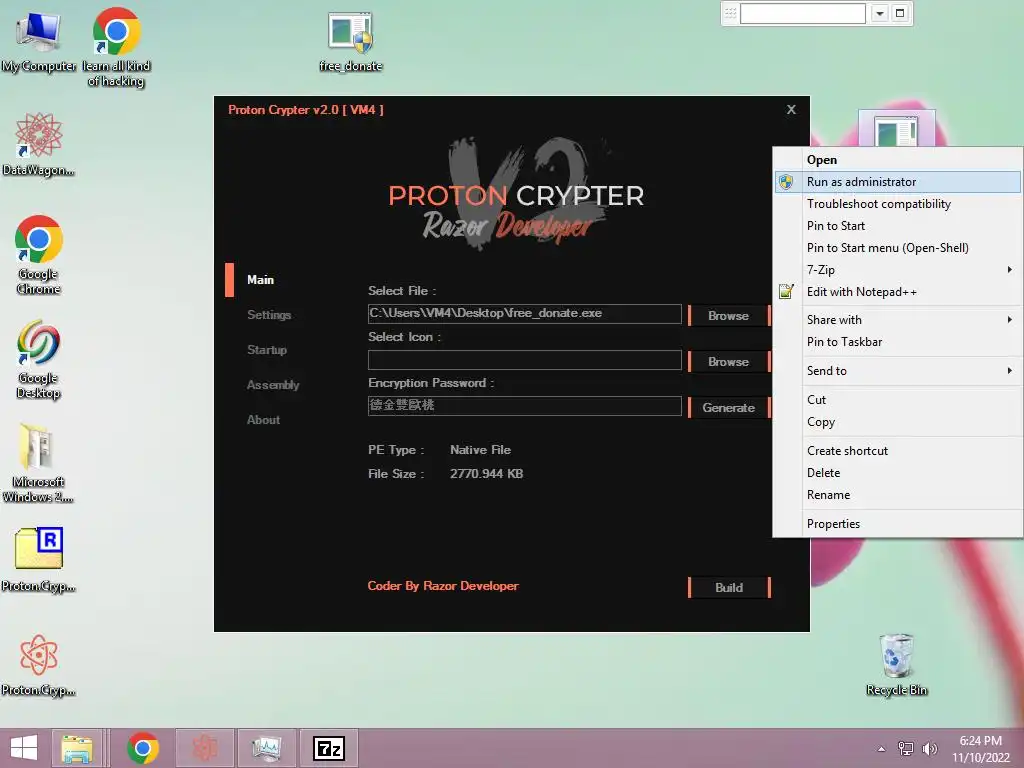Open the volume tray icon

(929, 749)
